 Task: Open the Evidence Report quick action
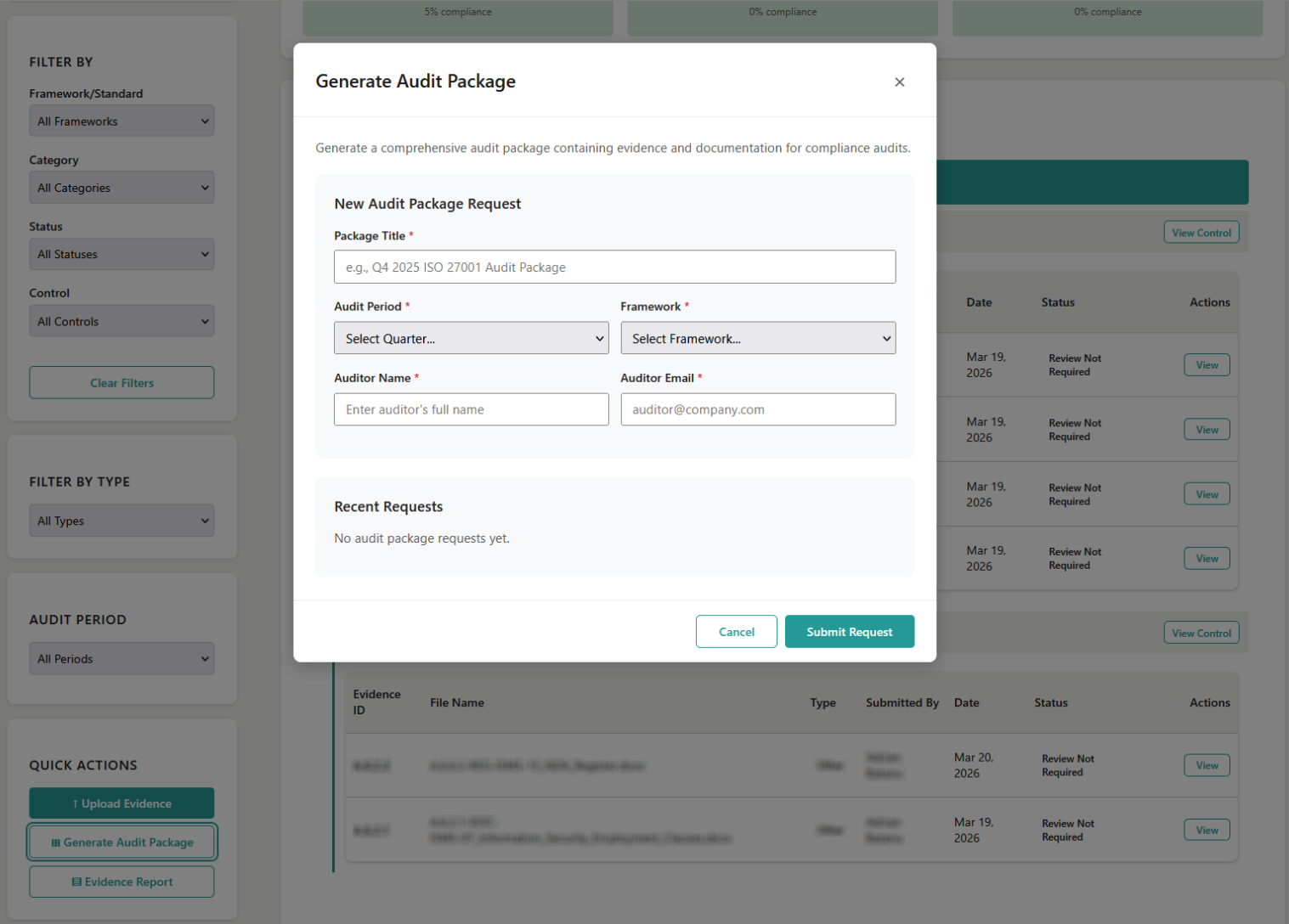[x=122, y=882]
